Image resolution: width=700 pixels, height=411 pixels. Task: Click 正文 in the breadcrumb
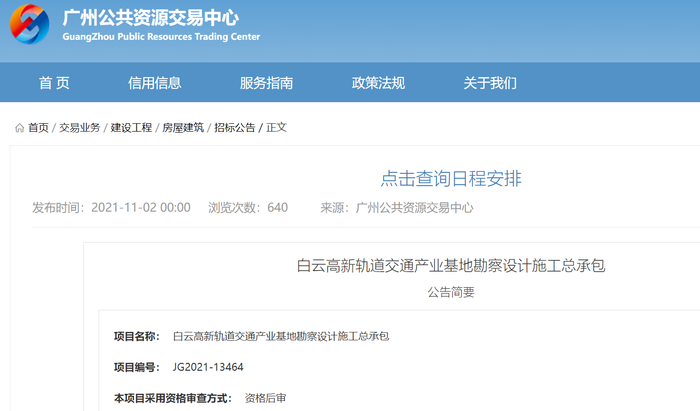click(x=276, y=128)
